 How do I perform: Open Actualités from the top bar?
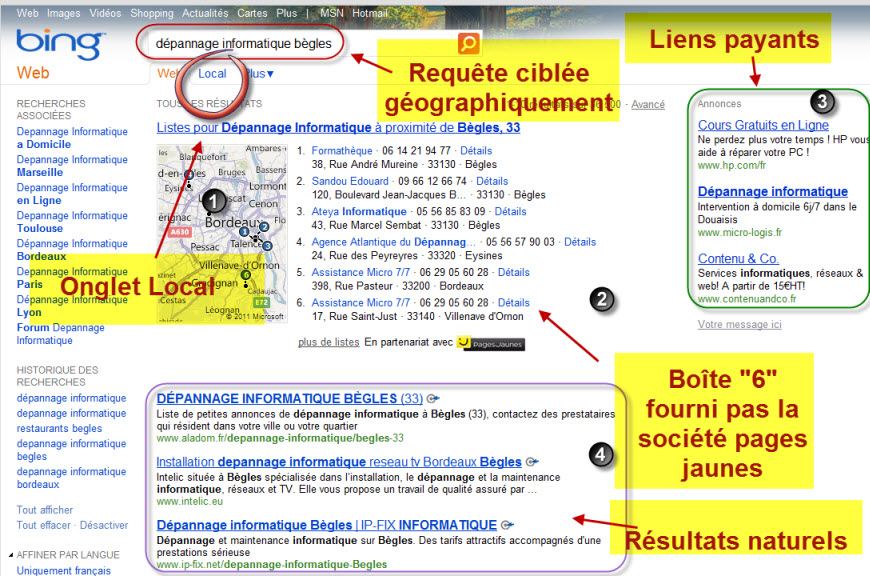coord(205,13)
